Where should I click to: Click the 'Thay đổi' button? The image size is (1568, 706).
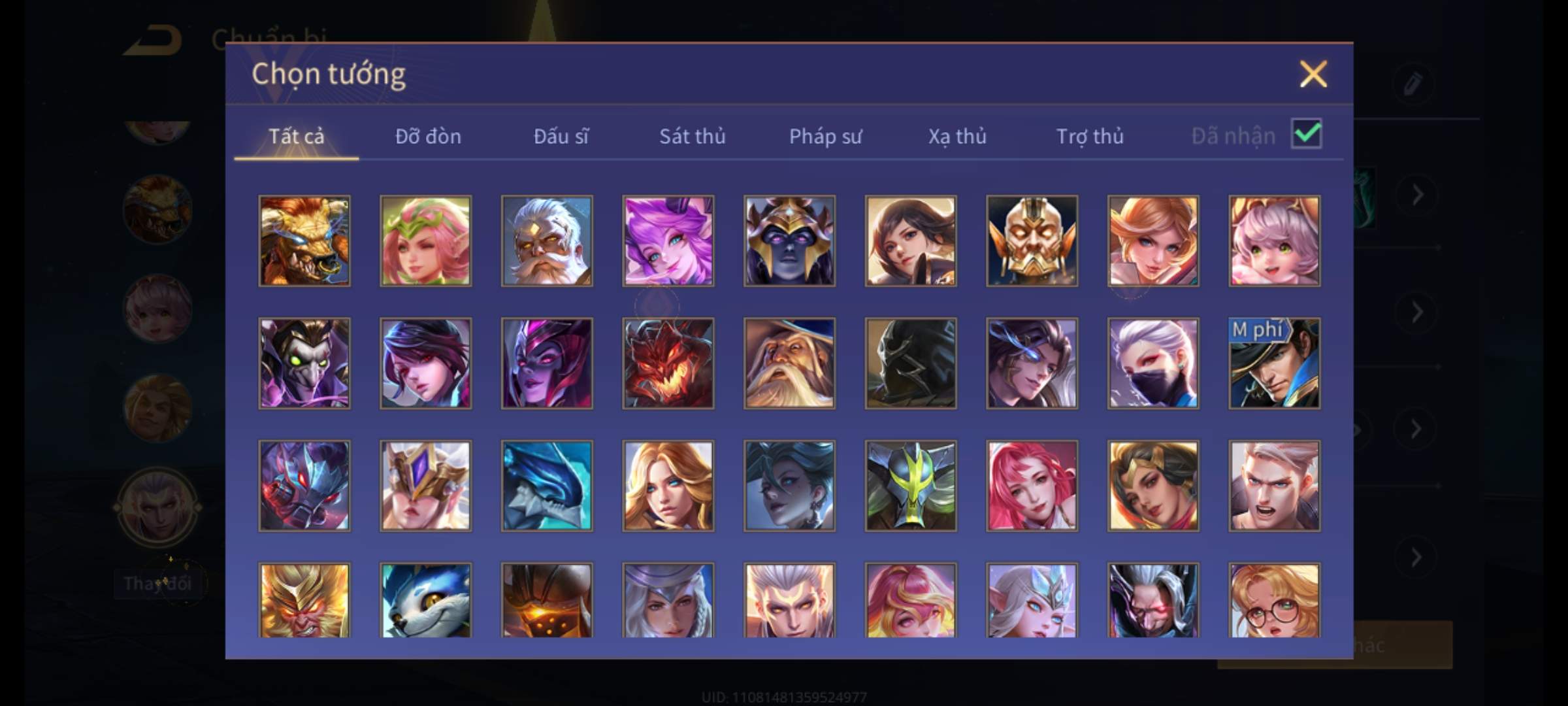157,583
